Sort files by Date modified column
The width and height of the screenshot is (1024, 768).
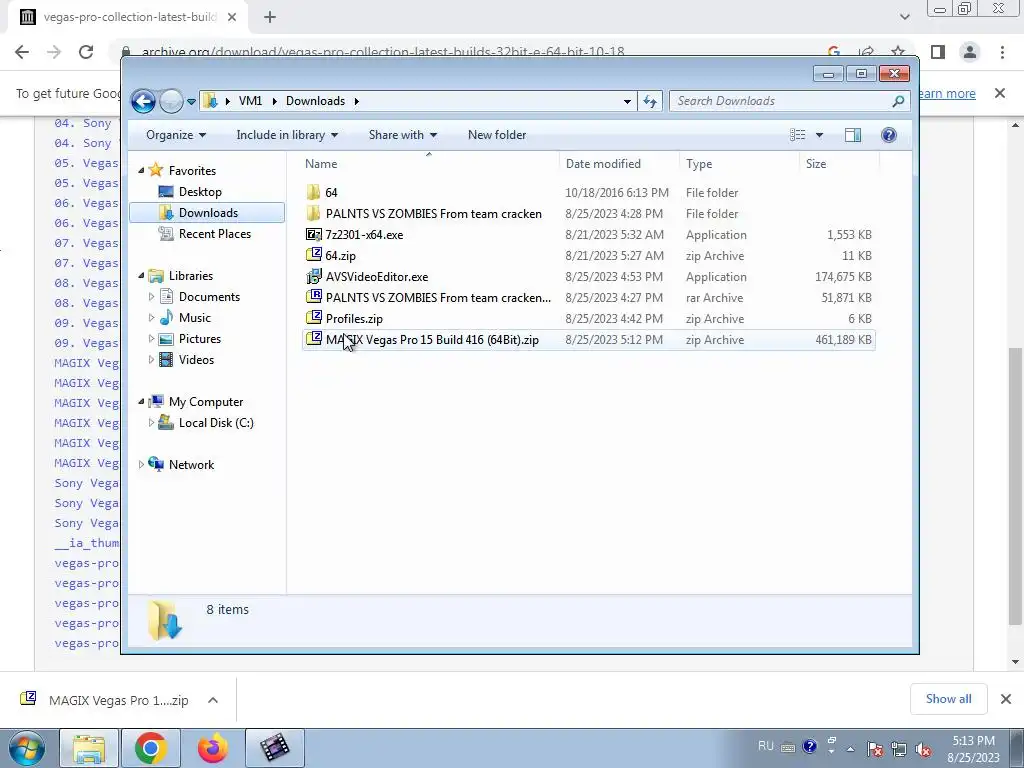coord(619,164)
